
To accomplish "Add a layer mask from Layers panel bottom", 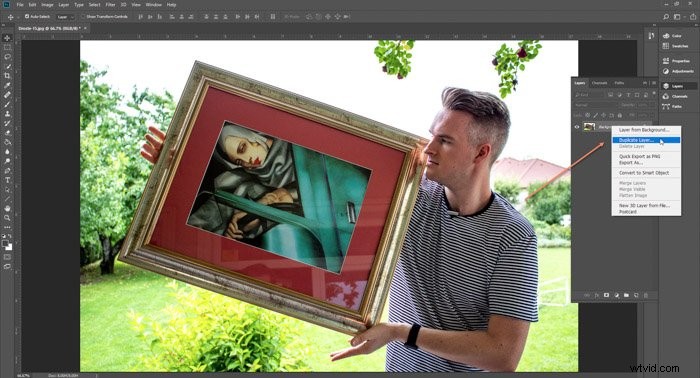I will (606, 295).
